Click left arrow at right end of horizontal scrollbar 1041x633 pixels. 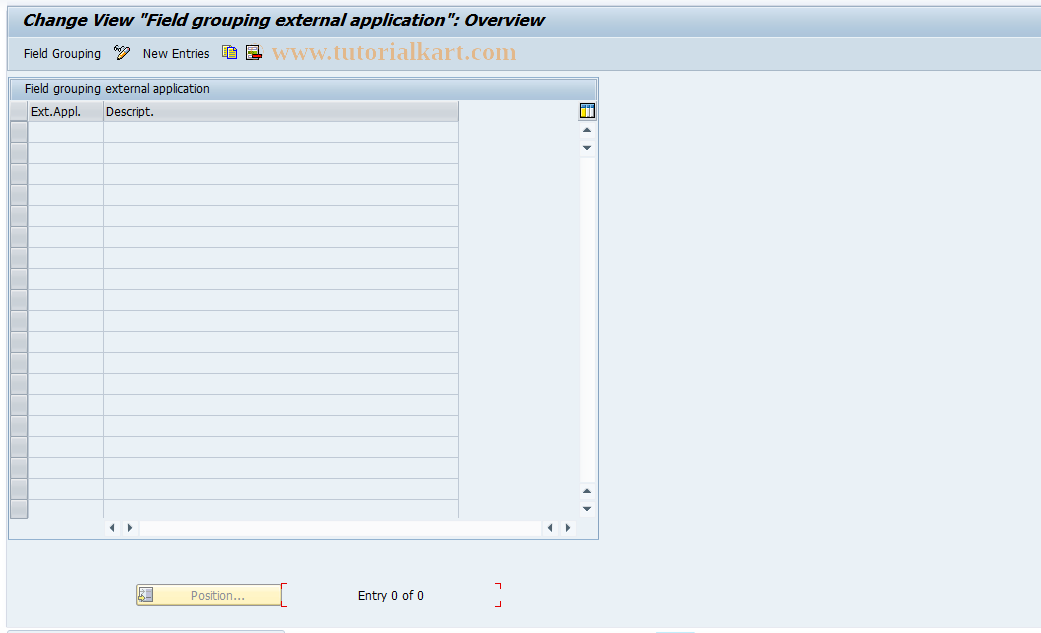(550, 527)
